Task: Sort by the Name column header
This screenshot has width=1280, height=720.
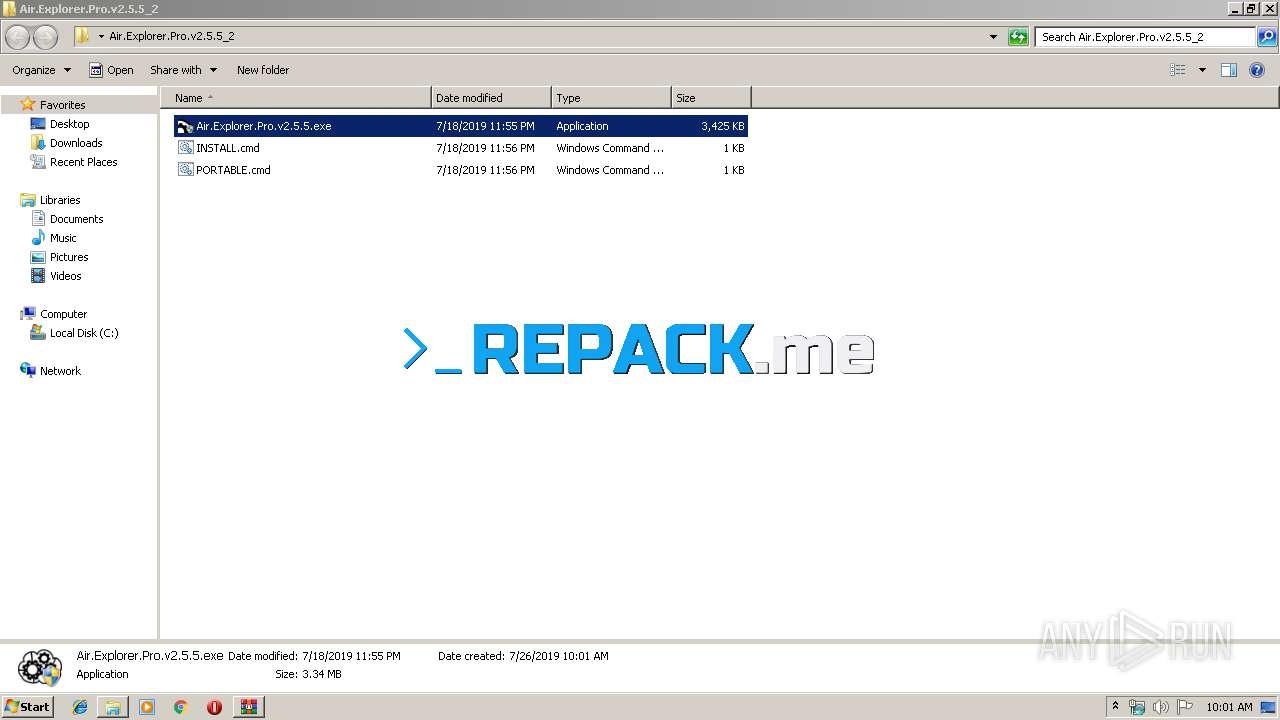Action: [x=296, y=98]
